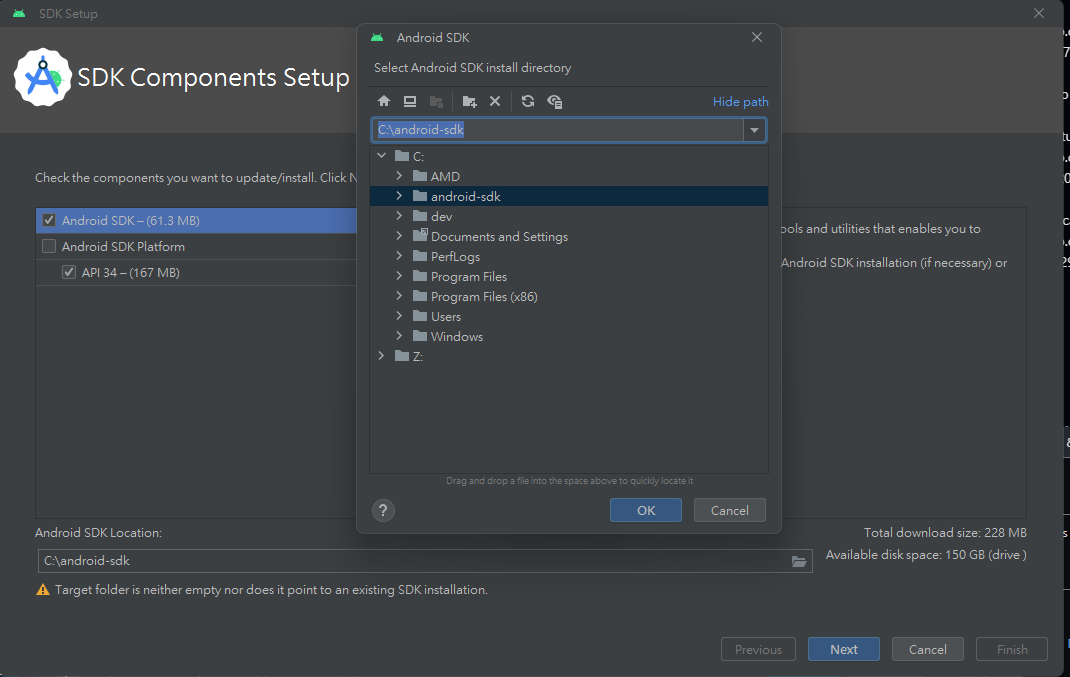Uncheck the API 34 – (167 MB) component

click(69, 271)
